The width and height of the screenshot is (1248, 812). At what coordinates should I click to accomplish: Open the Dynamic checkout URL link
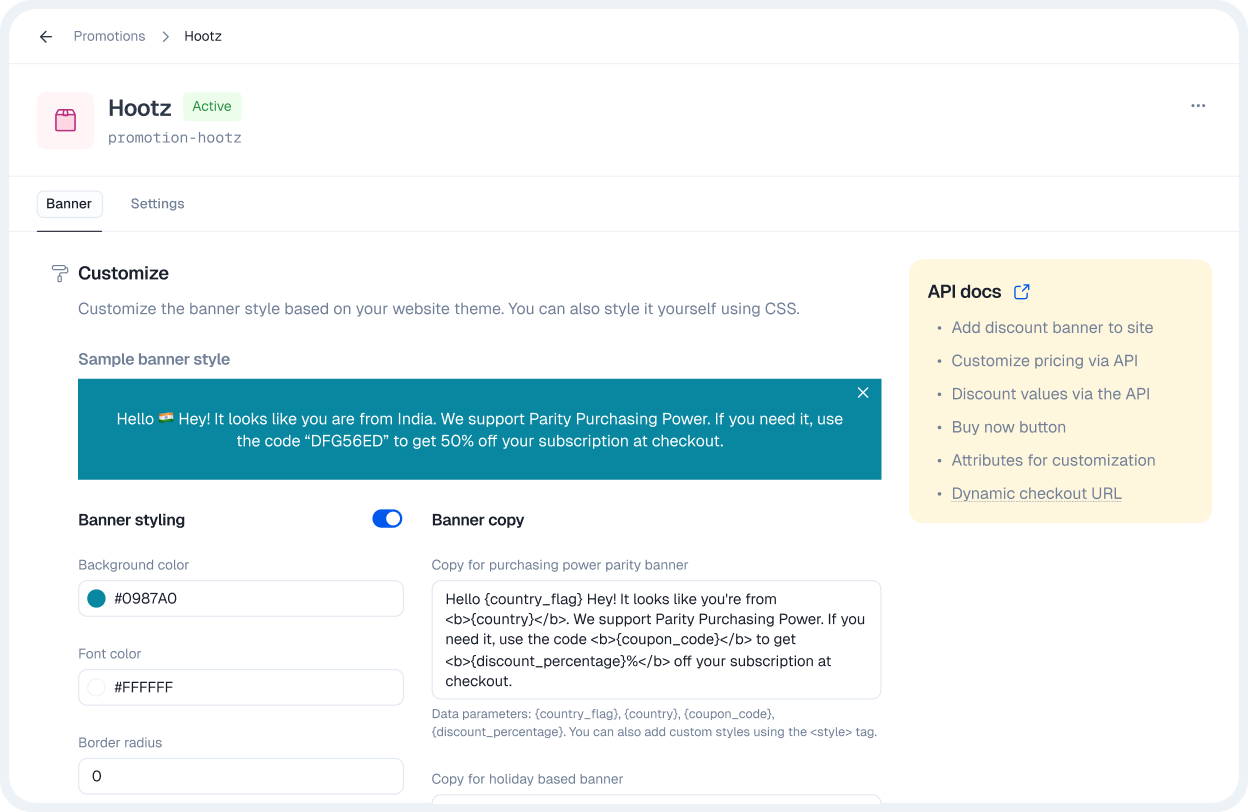[1036, 494]
